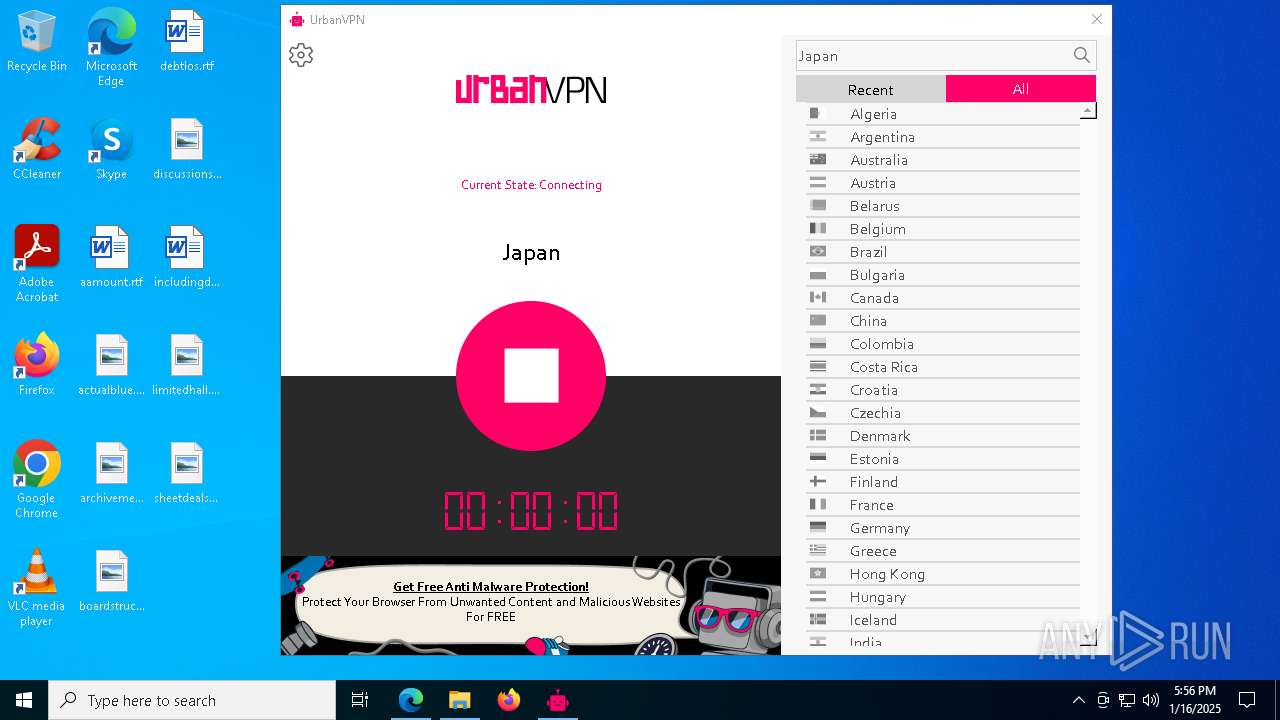Screen dimensions: 1280x720
Task: Open CCleaner desktop shortcut
Action: click(37, 149)
